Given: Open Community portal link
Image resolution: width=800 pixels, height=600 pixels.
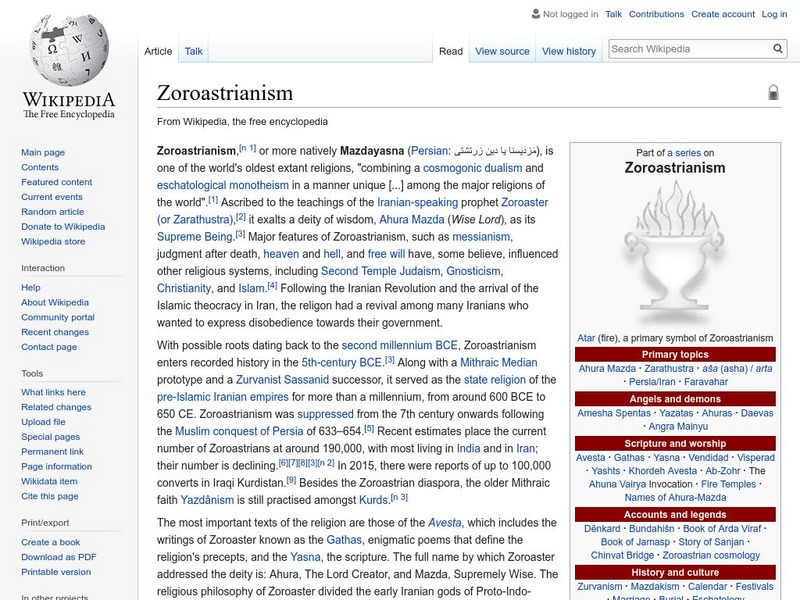Looking at the screenshot, I should coord(58,317).
